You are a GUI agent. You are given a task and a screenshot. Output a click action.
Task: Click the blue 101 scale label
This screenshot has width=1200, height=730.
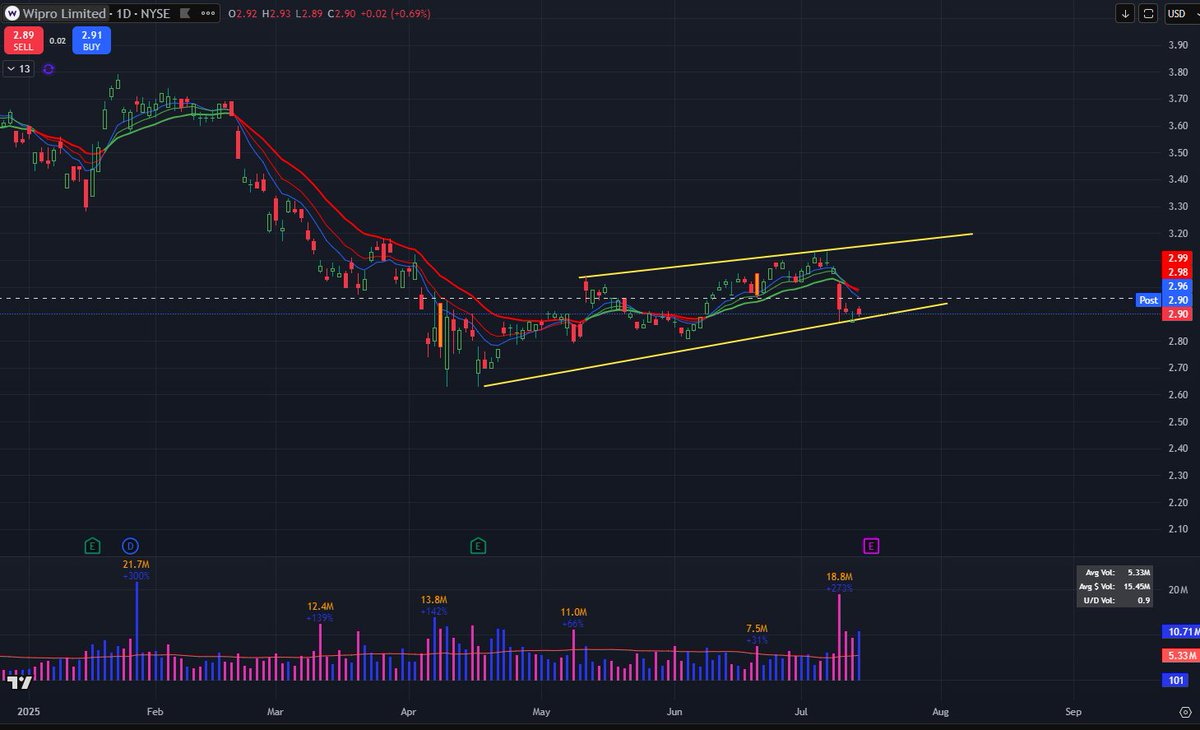1176,680
